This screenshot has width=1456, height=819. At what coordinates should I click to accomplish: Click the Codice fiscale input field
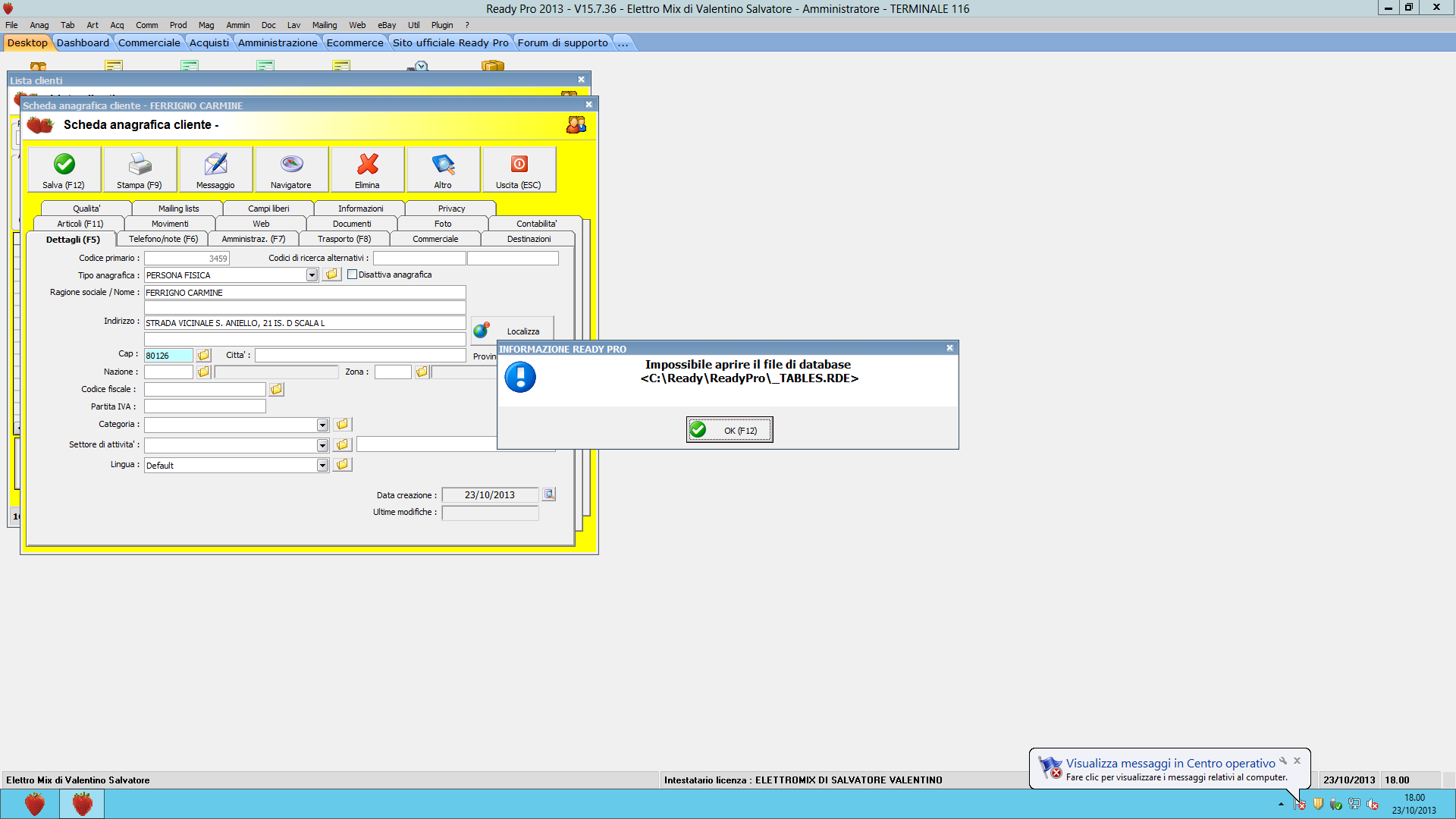[x=205, y=389]
